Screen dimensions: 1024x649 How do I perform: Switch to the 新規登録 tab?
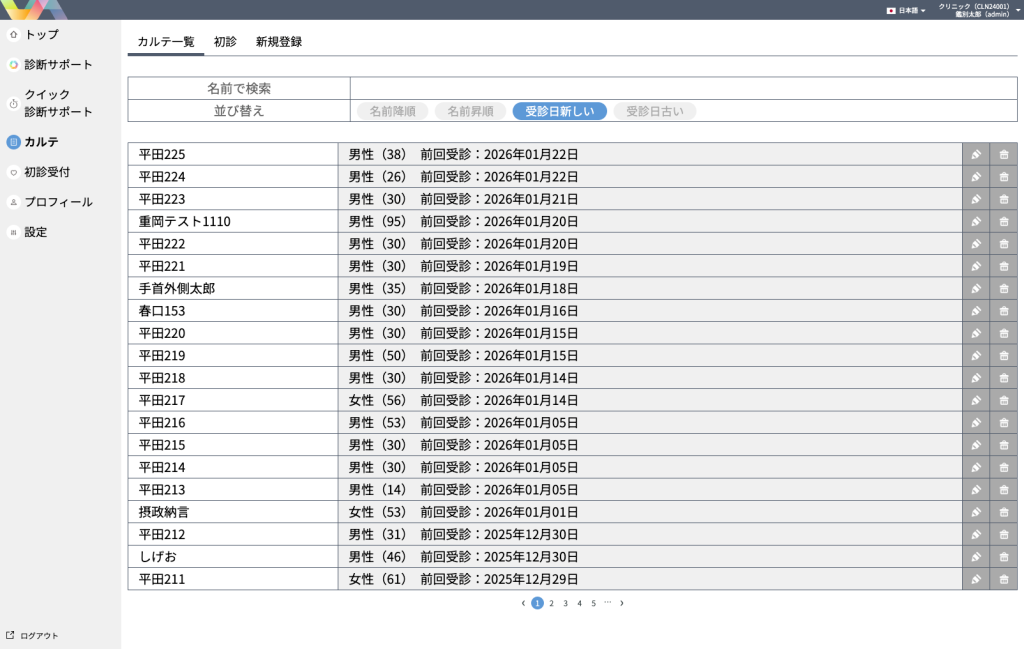pyautogui.click(x=278, y=42)
